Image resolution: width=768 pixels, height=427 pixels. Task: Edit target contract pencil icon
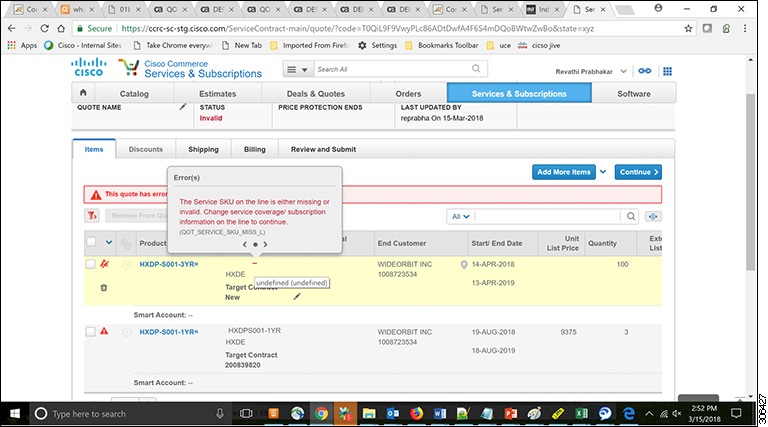click(297, 296)
